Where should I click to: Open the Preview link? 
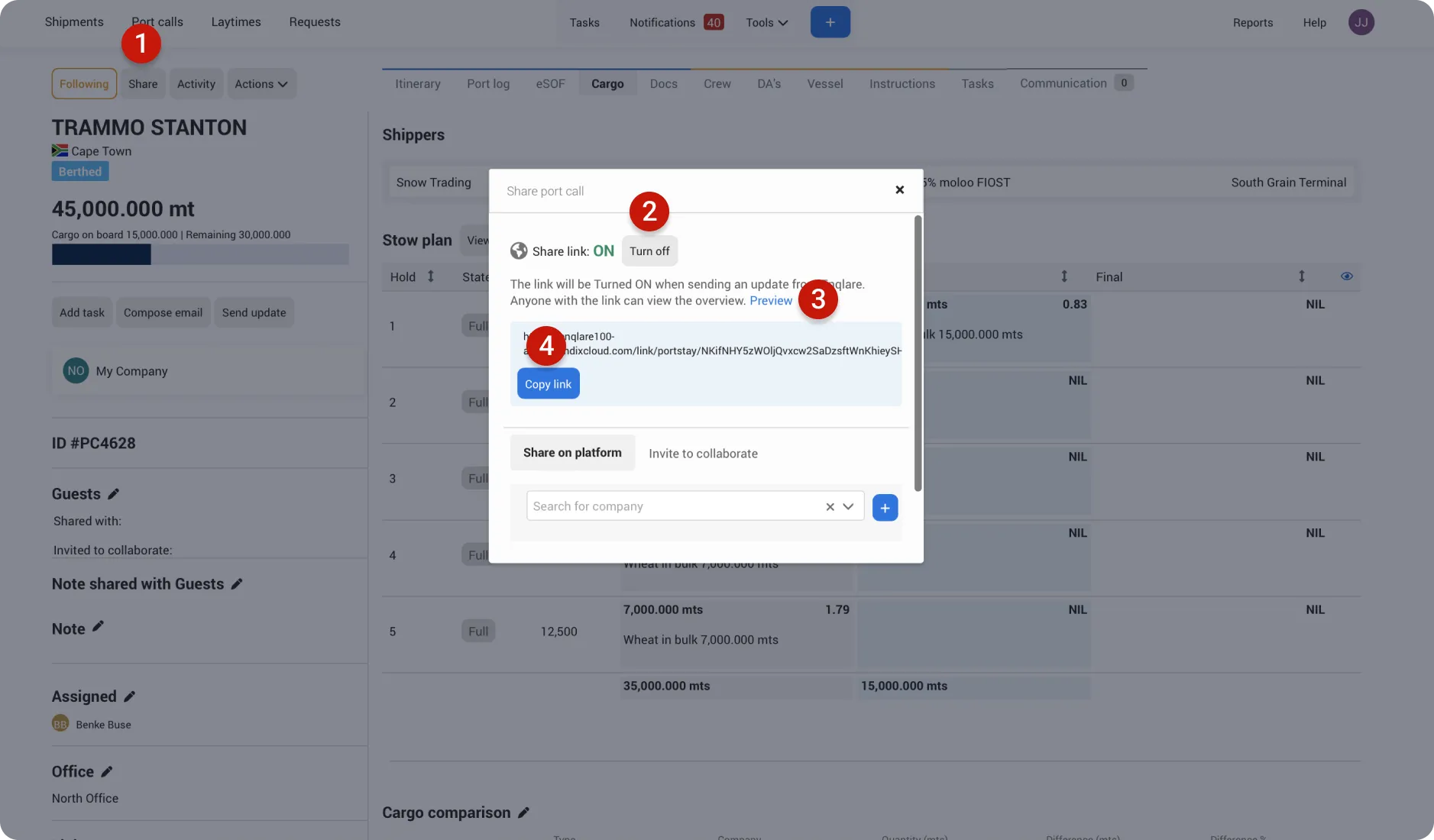771,301
